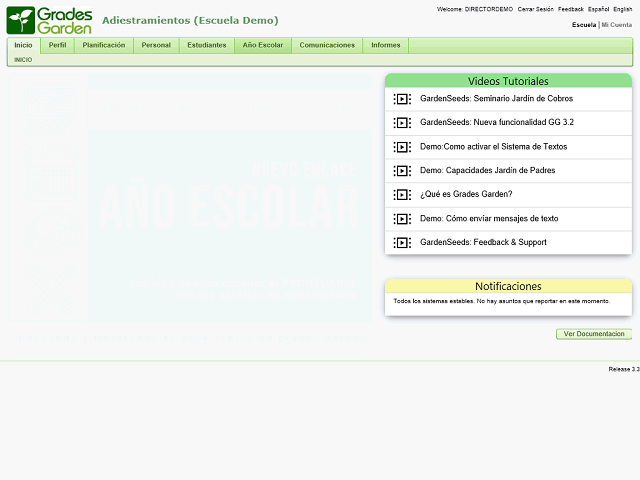
Task: Open GardenSeeds: Nueva funcionalidad GG 3.2 video
Action: (x=497, y=122)
